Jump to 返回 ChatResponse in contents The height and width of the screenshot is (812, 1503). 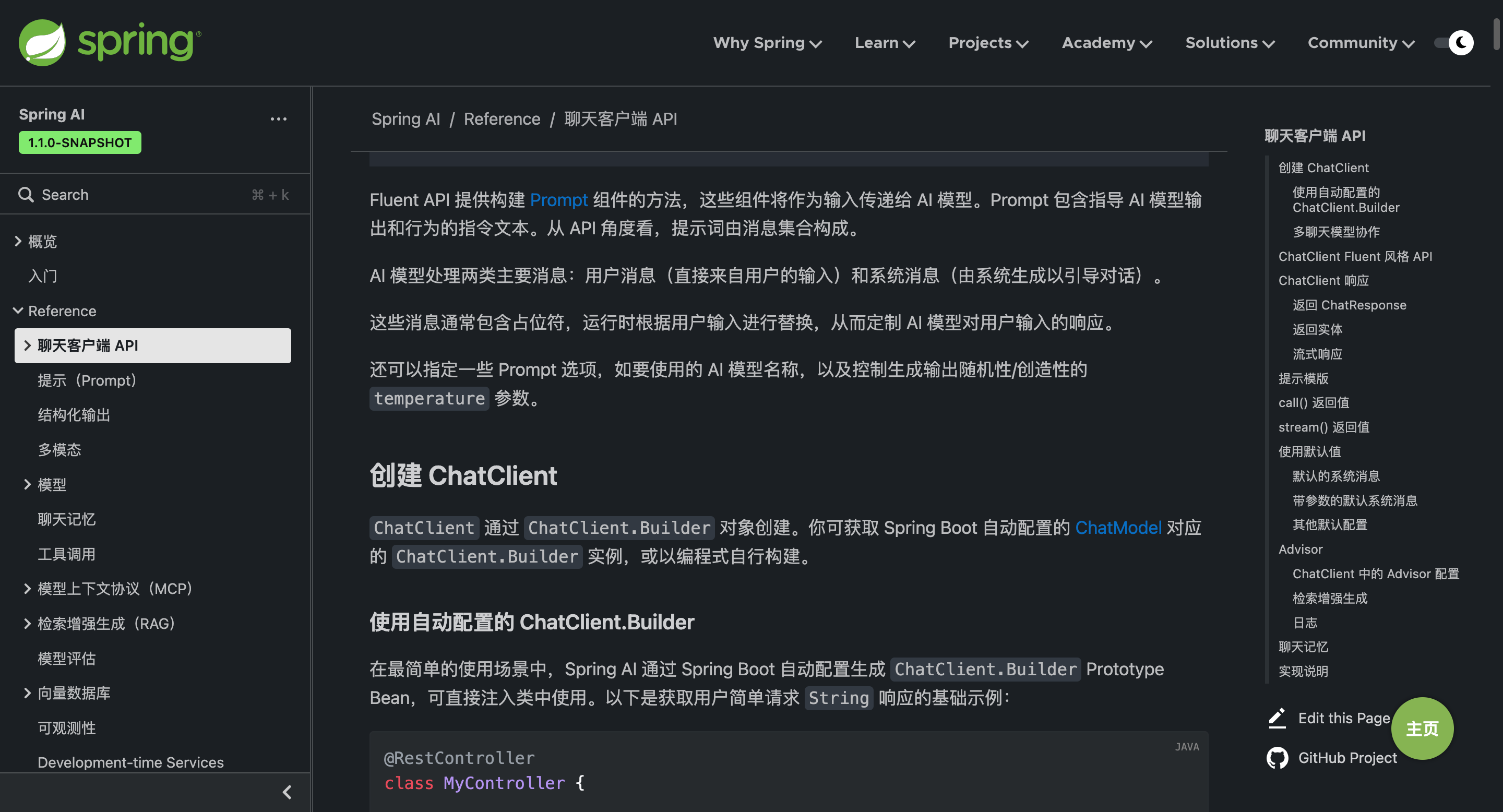point(1349,305)
